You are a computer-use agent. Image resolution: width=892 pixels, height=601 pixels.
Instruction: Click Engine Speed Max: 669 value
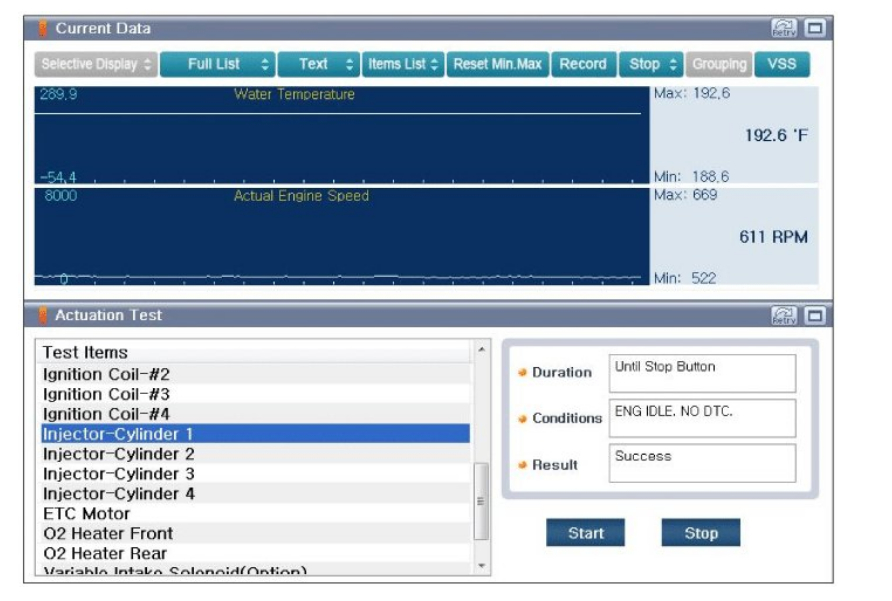click(x=685, y=195)
